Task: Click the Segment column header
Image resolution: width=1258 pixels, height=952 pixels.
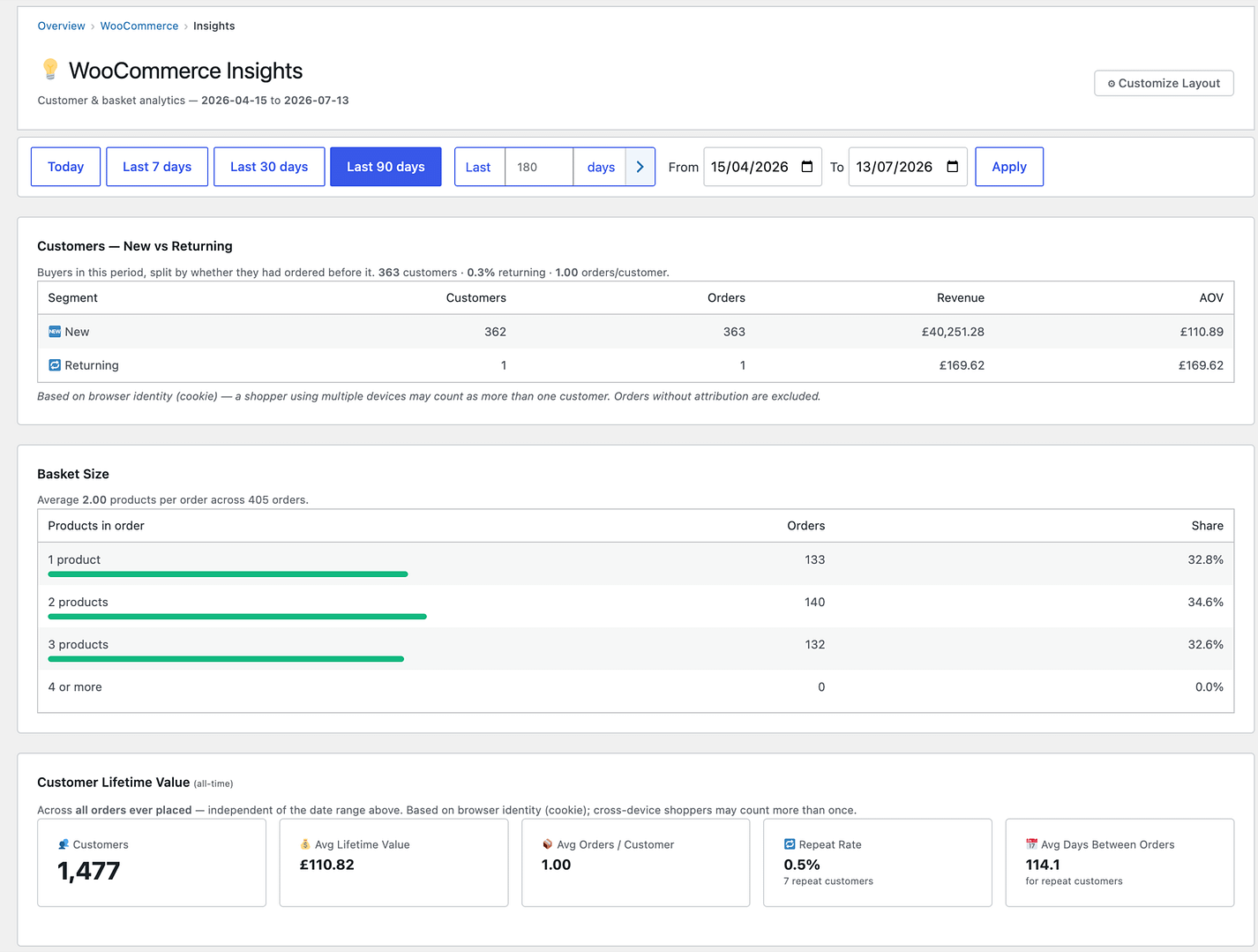Action: 72,298
